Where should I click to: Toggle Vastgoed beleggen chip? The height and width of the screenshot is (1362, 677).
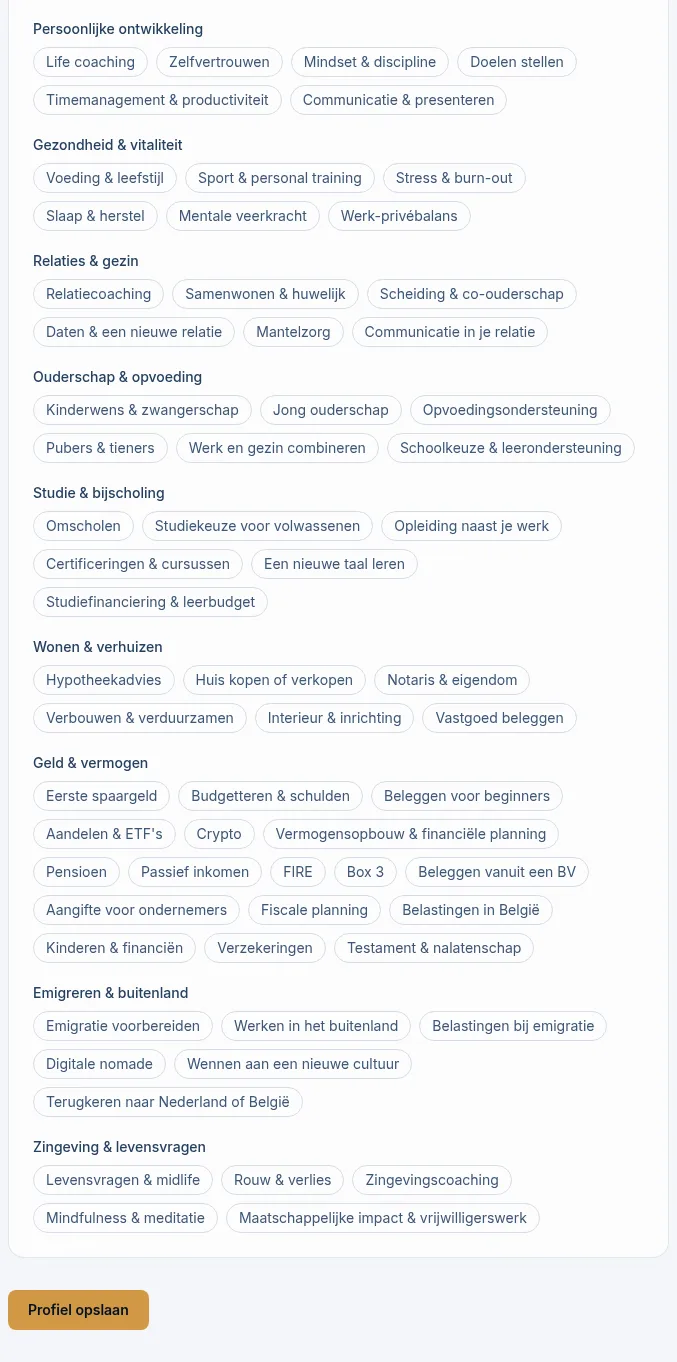(499, 718)
